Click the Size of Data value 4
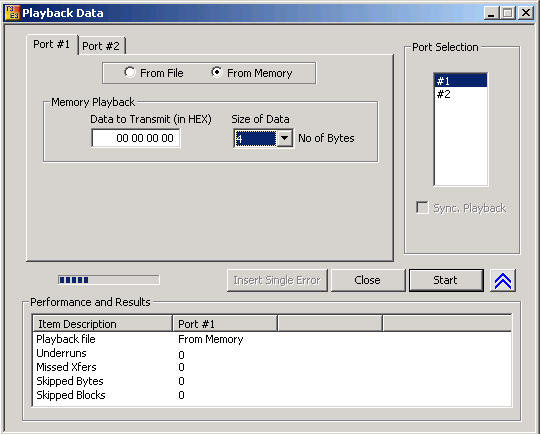 tap(255, 138)
